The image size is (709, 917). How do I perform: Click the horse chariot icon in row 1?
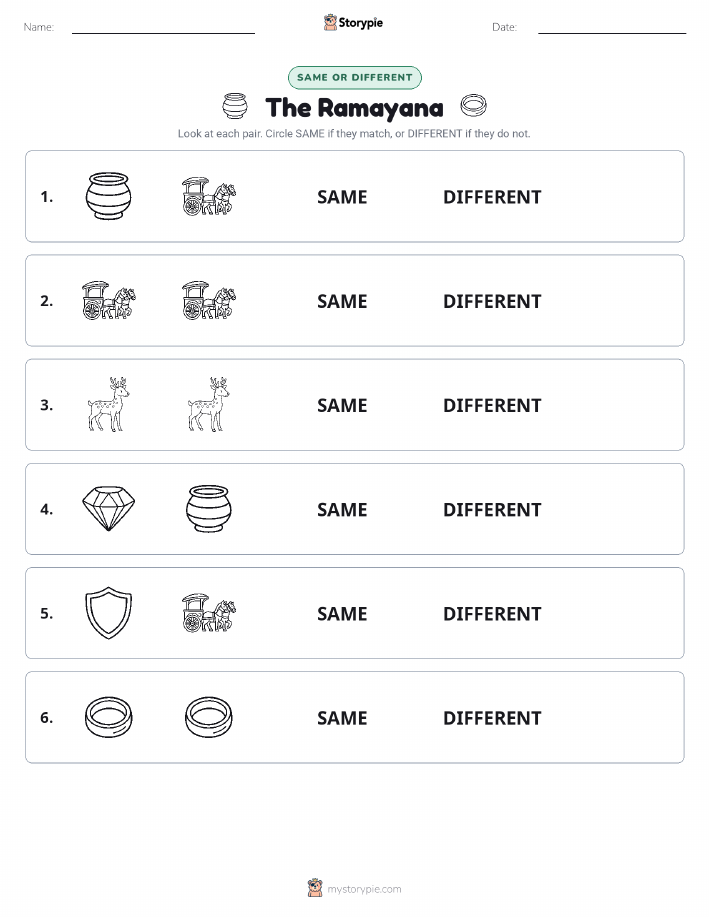[x=209, y=196]
